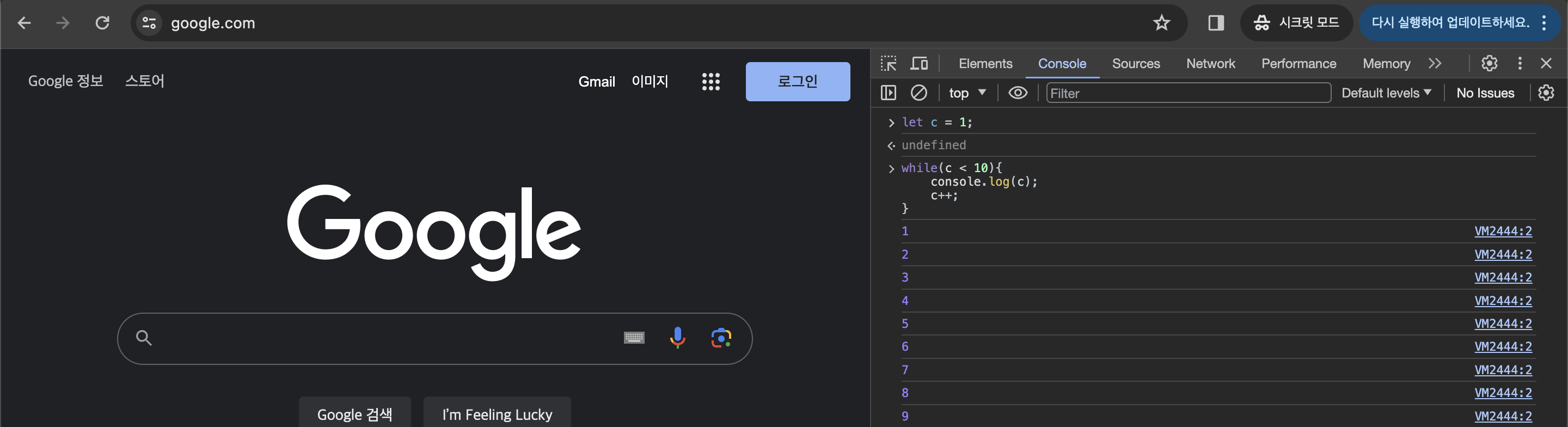1568x427 pixels.
Task: Open the top JavaScript context dropdown
Action: tap(967, 93)
